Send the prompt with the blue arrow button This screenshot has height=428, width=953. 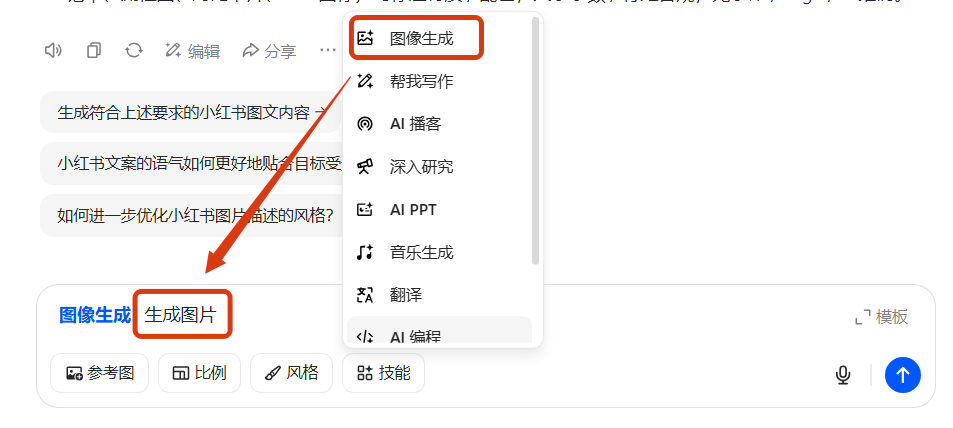903,374
